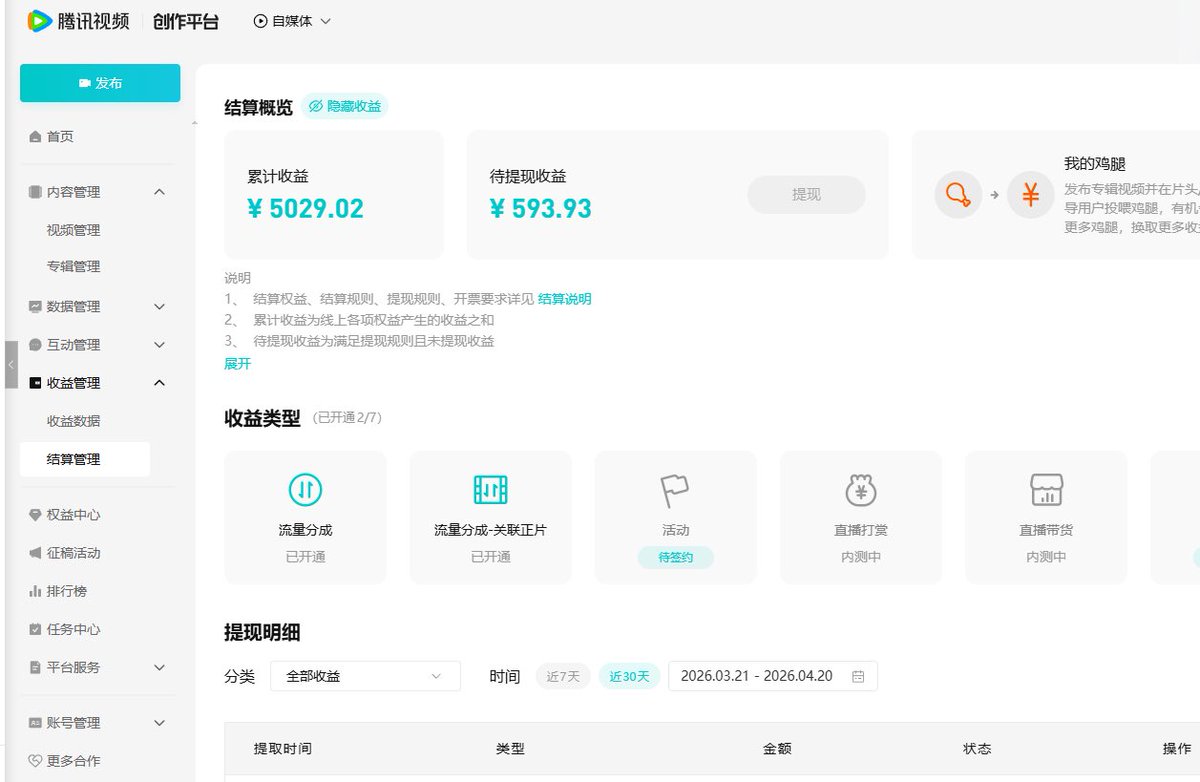Click the chicken leg icon in 我的鸡腿
Viewport: 1200px width, 782px height.
958,195
